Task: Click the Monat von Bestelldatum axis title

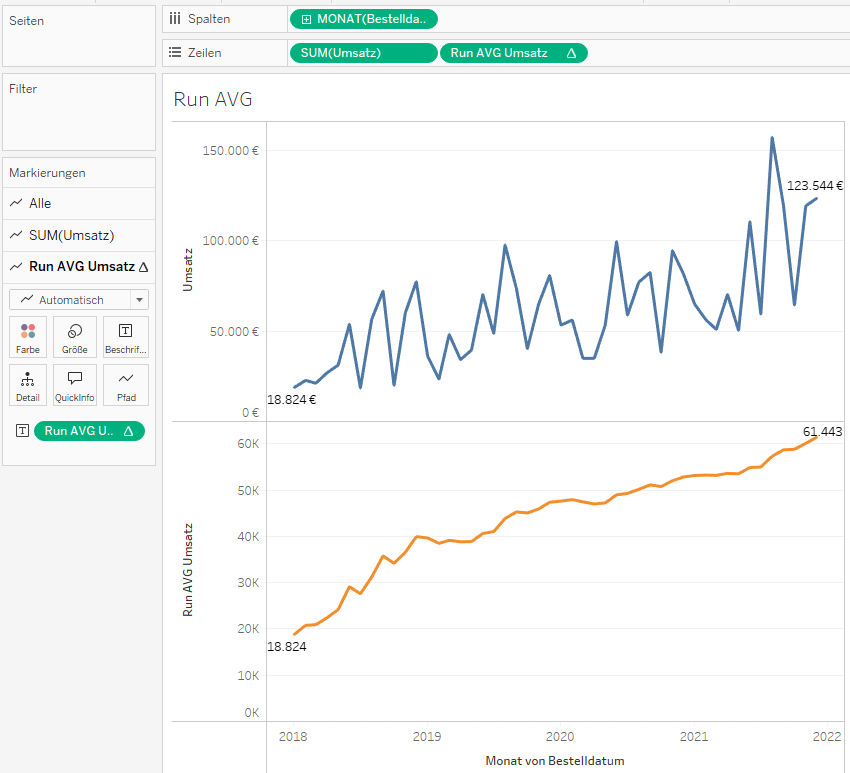Action: [554, 761]
